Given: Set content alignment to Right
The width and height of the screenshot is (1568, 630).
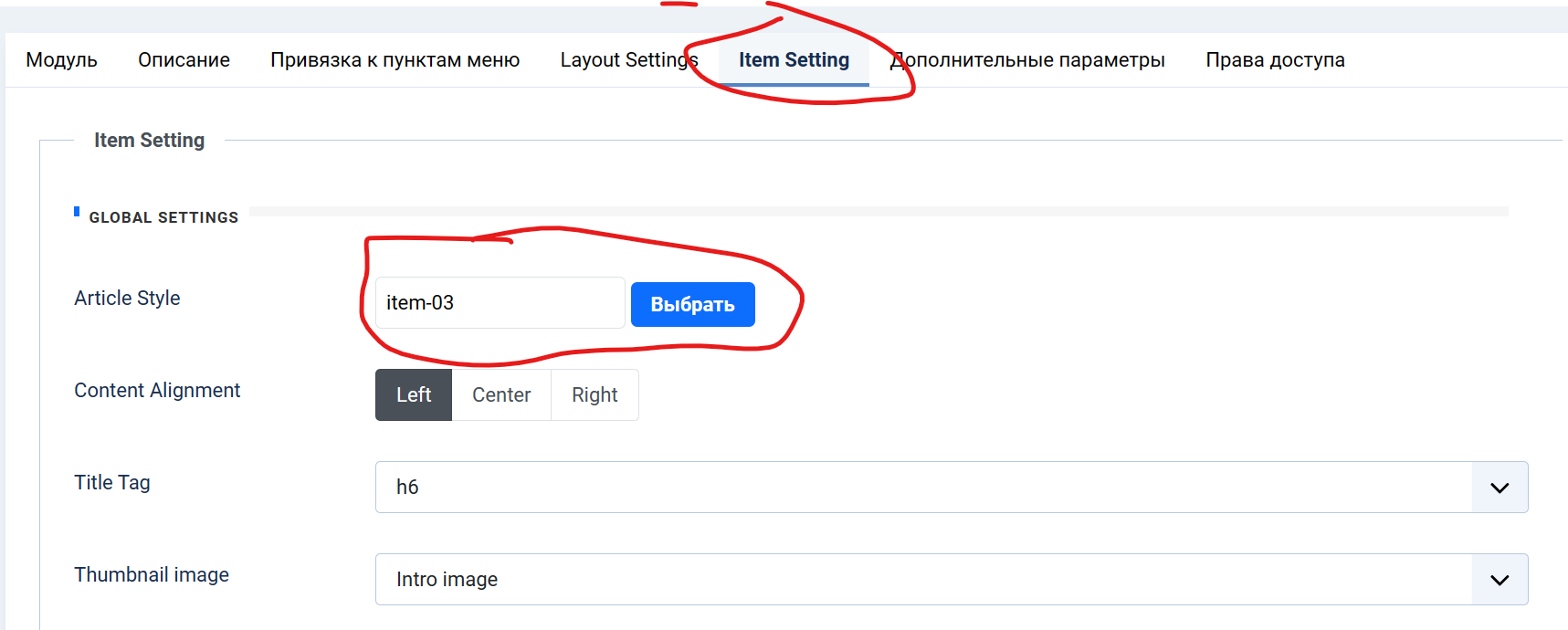Looking at the screenshot, I should pyautogui.click(x=595, y=395).
